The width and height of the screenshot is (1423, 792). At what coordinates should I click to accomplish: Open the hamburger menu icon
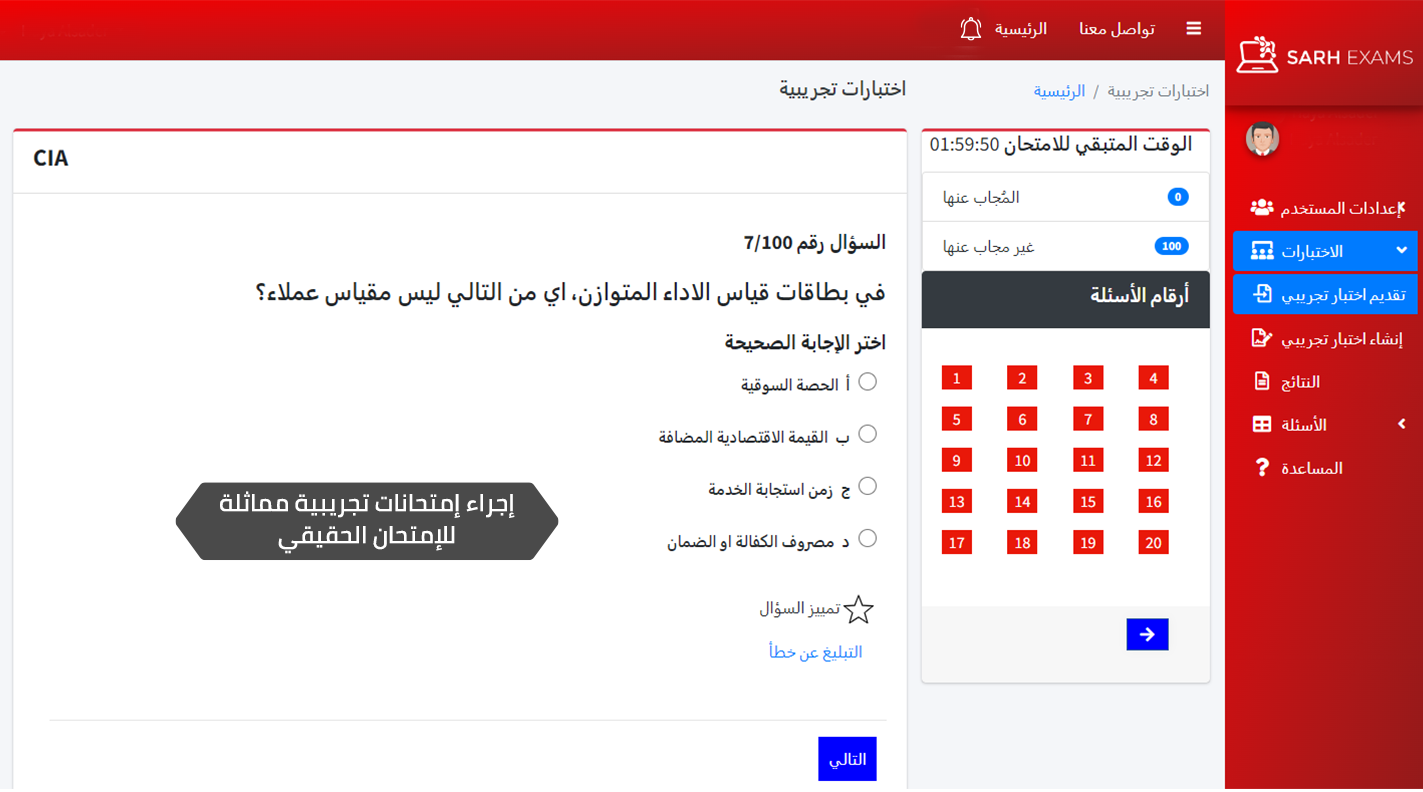click(1193, 29)
